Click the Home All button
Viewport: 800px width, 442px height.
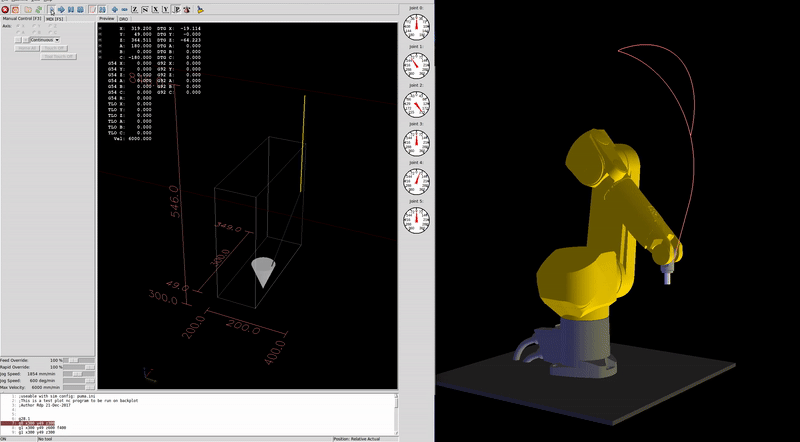point(27,48)
